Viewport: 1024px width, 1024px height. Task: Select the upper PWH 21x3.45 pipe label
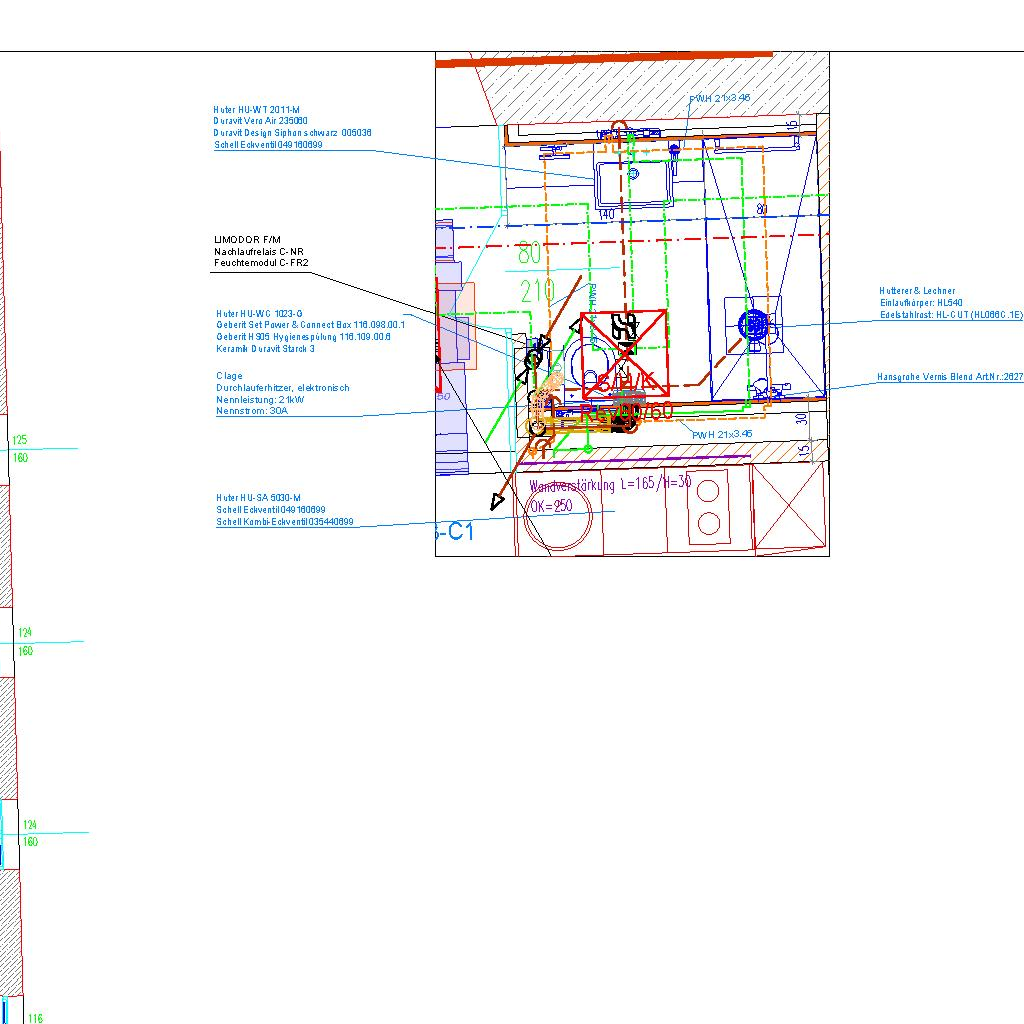tap(719, 98)
